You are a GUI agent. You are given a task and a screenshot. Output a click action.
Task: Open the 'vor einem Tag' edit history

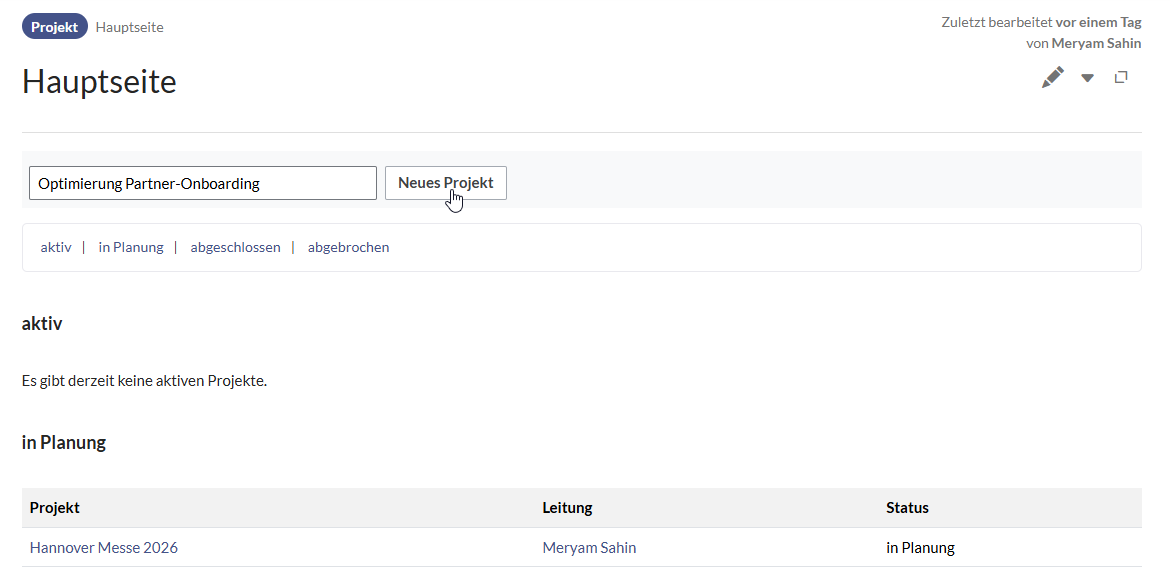[1098, 22]
